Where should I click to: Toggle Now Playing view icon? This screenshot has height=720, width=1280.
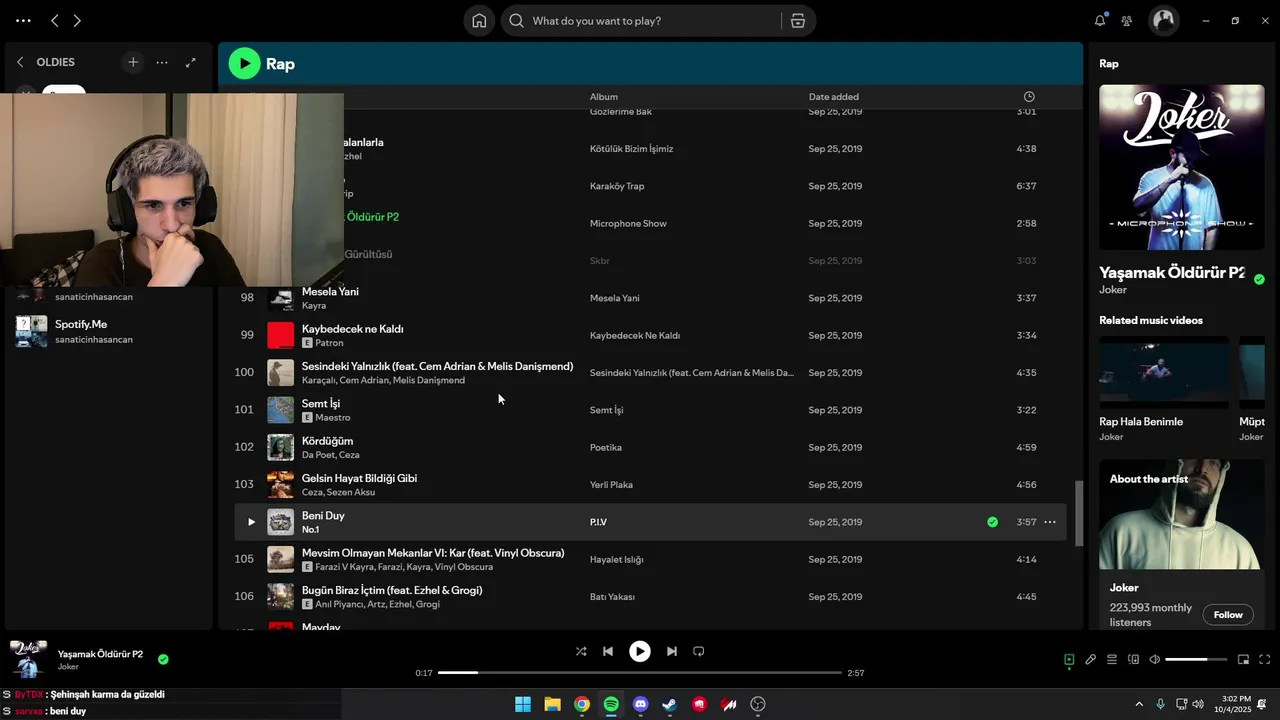click(x=1069, y=659)
